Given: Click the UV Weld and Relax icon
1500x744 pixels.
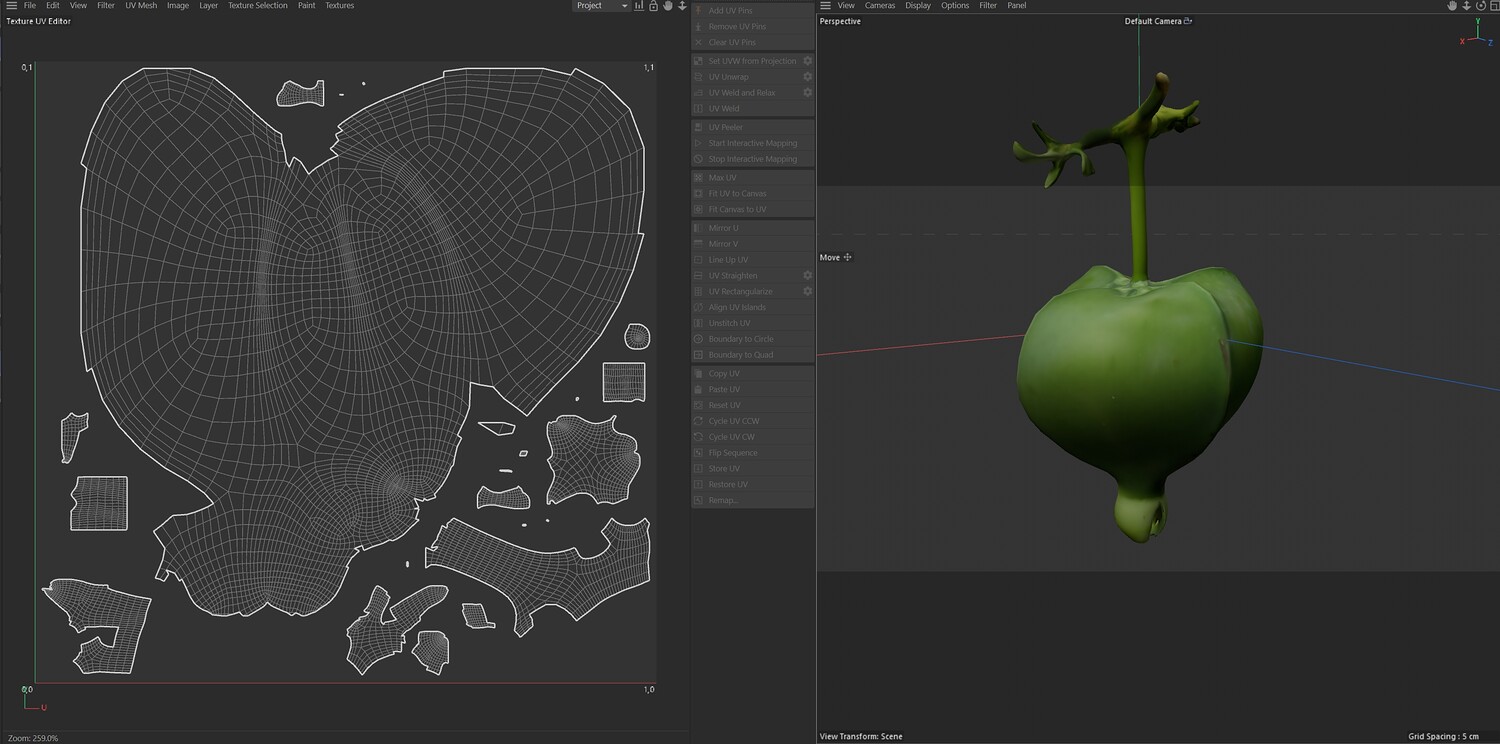Looking at the screenshot, I should point(698,93).
